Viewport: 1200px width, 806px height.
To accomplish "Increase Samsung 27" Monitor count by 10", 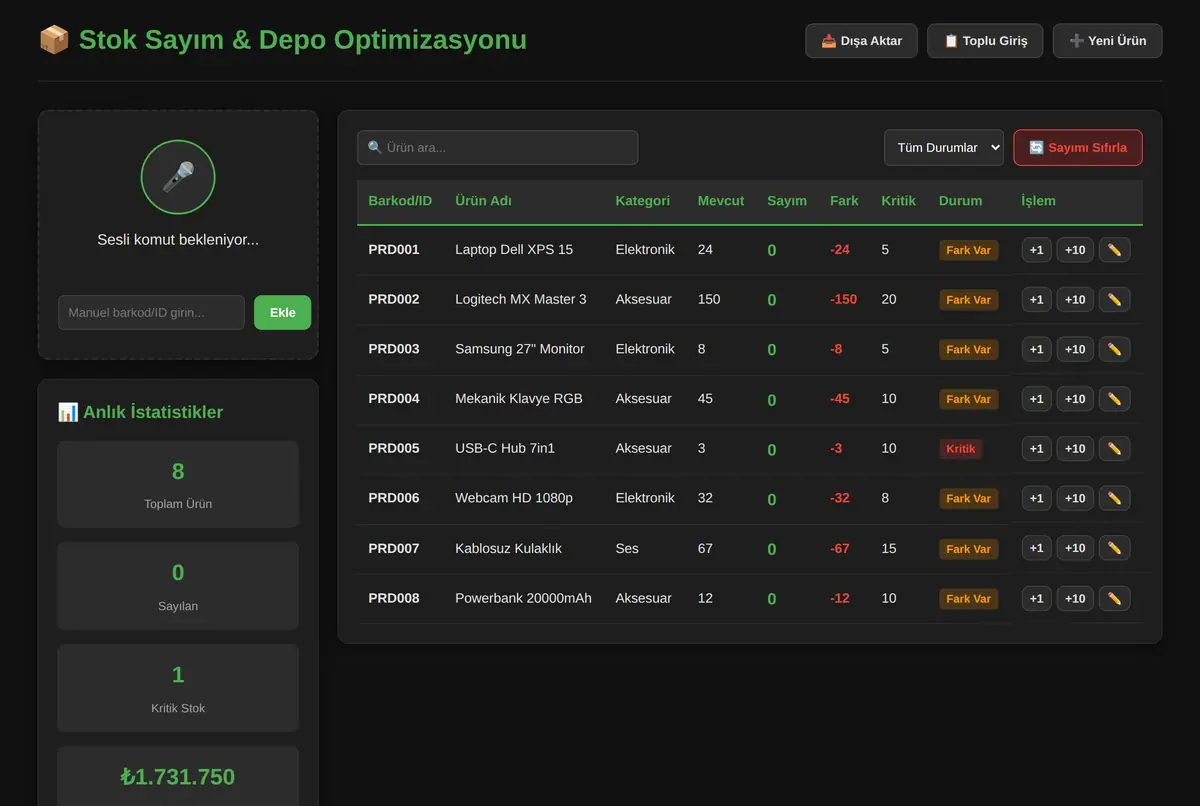I will click(1075, 349).
